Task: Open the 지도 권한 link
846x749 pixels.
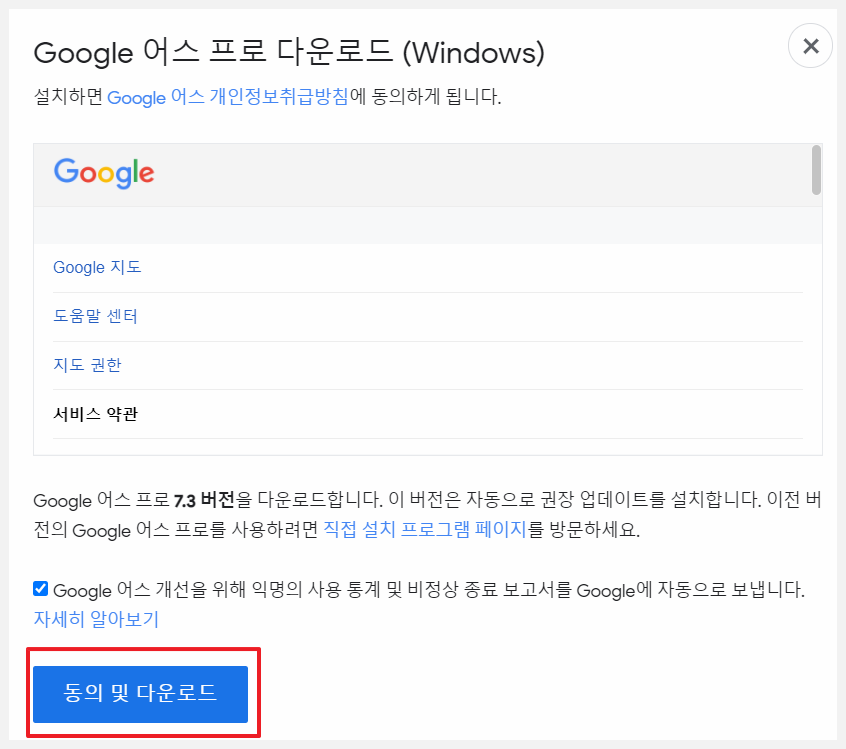Action: pos(87,365)
